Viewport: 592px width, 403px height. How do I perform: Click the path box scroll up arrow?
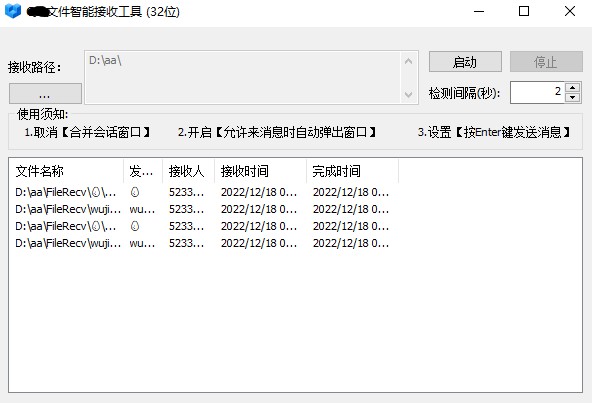(x=408, y=61)
